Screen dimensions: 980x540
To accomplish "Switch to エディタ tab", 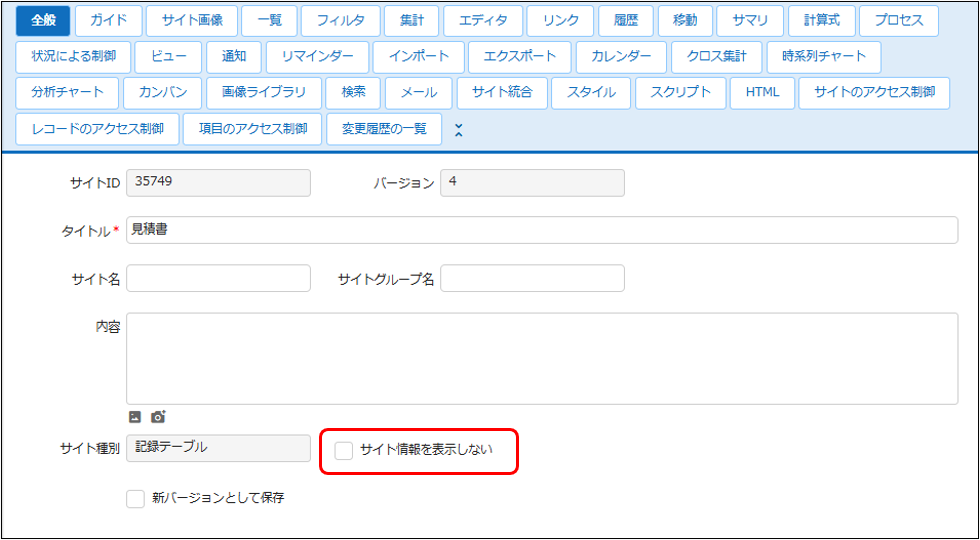I will (483, 21).
